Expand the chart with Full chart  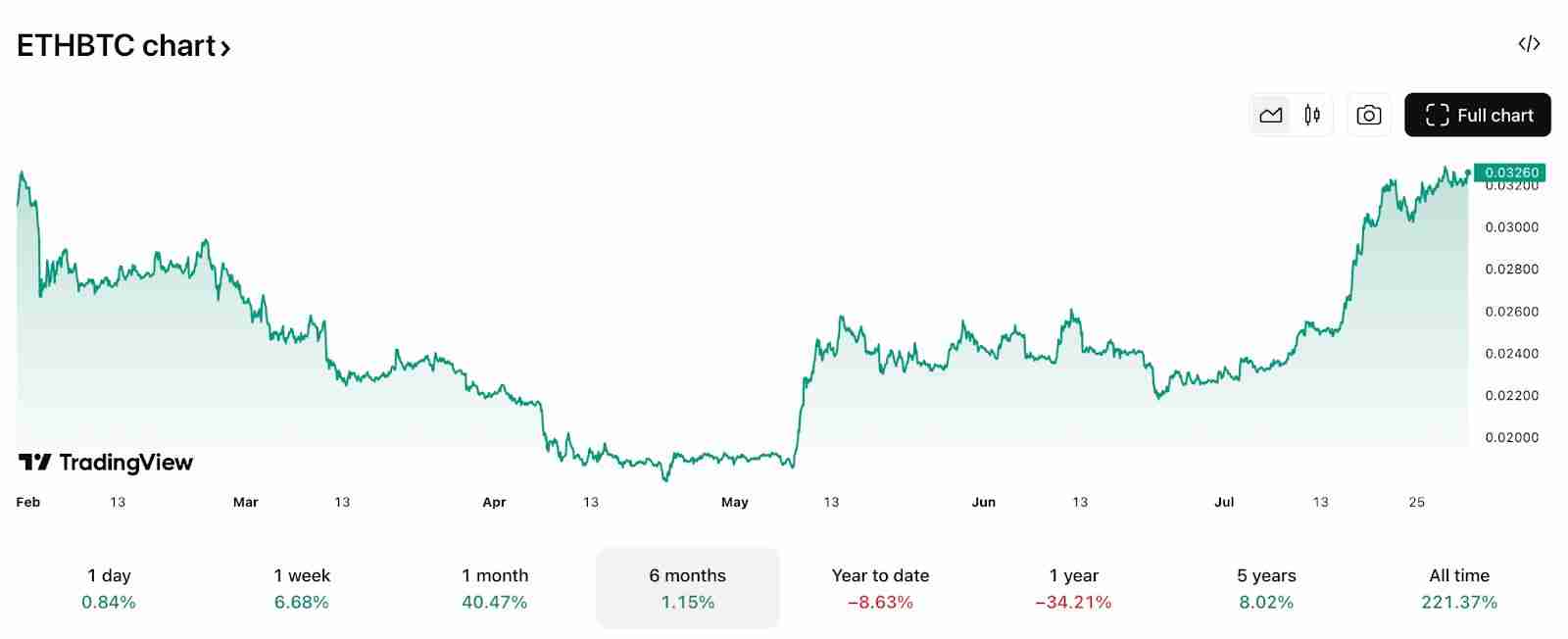(1477, 115)
